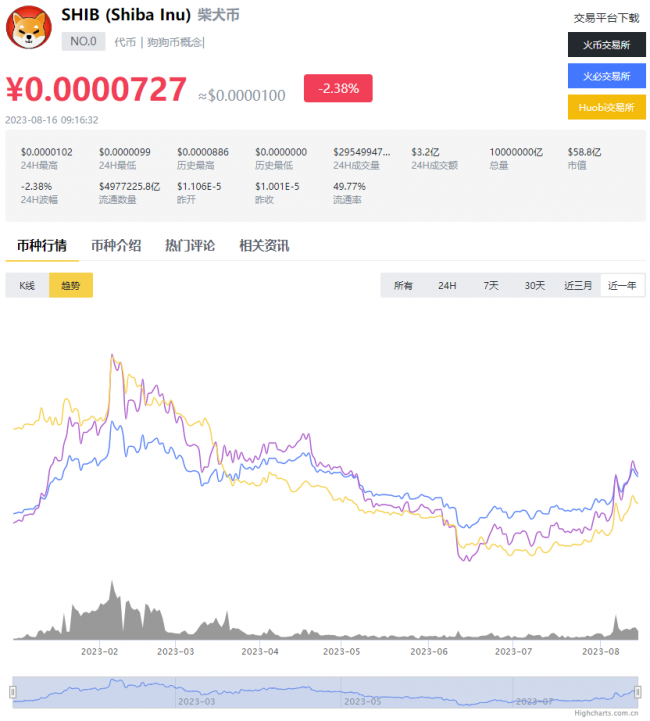Image resolution: width=650 pixels, height=721 pixels.
Task: Click the $3.2亿 24H成交额 value
Action: coord(425,152)
